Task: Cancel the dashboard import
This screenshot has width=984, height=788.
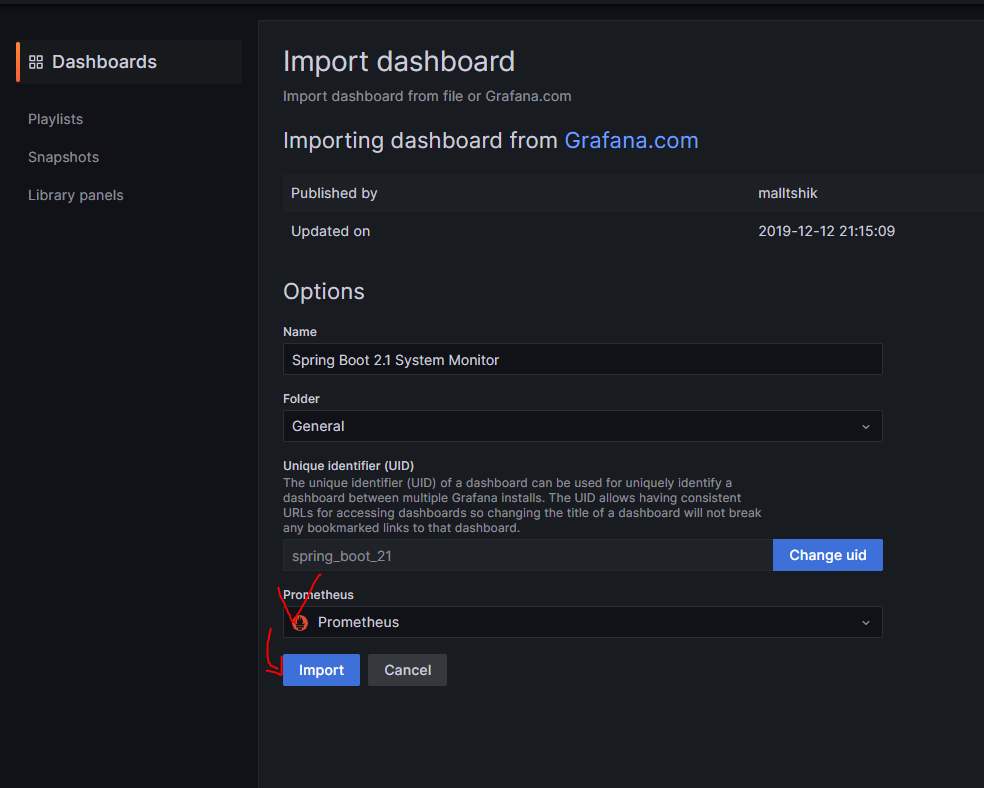Action: coord(407,670)
